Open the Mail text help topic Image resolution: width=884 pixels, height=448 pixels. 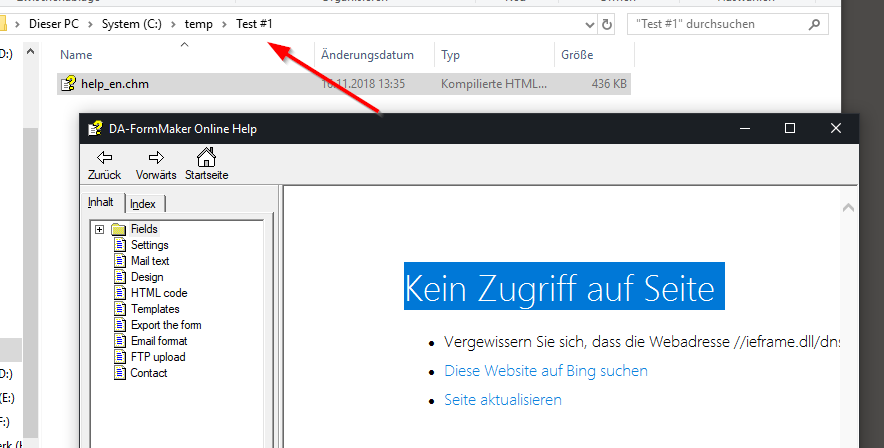tap(150, 261)
